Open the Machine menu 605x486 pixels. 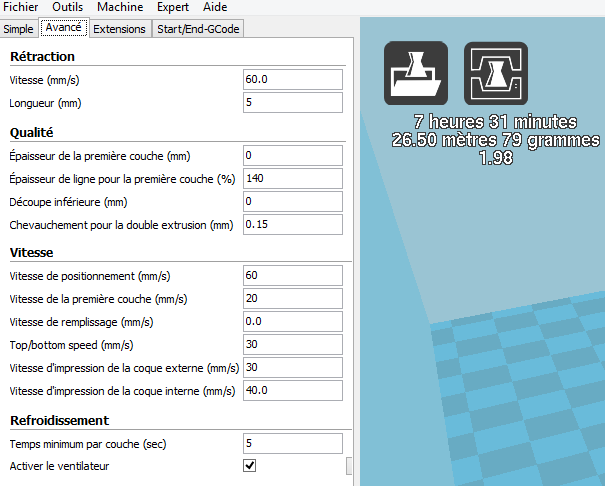tap(120, 7)
